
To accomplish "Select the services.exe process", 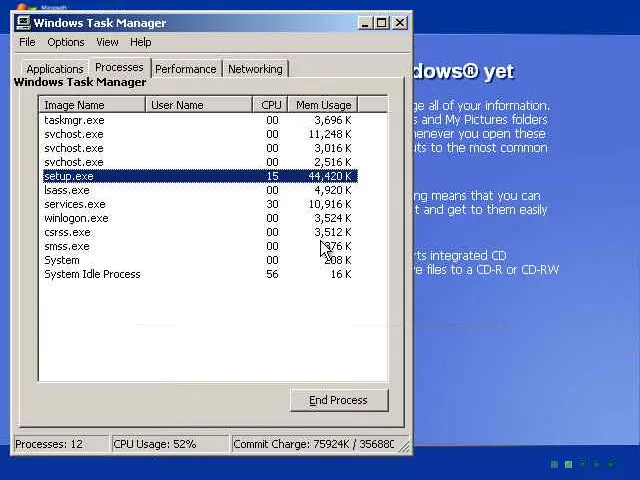I will point(200,204).
